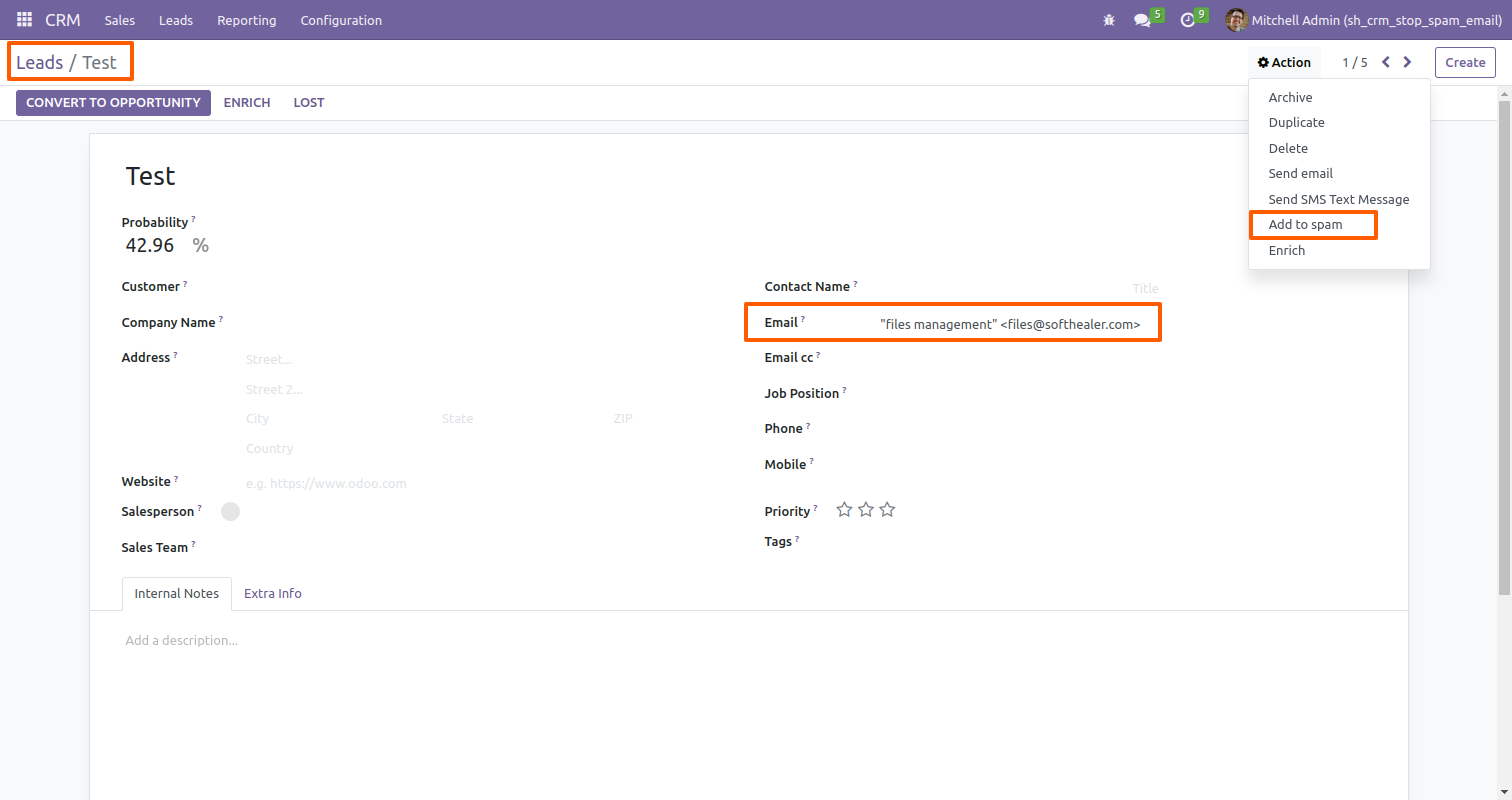This screenshot has height=800, width=1512.
Task: Click the Enrich header button
Action: (x=247, y=102)
